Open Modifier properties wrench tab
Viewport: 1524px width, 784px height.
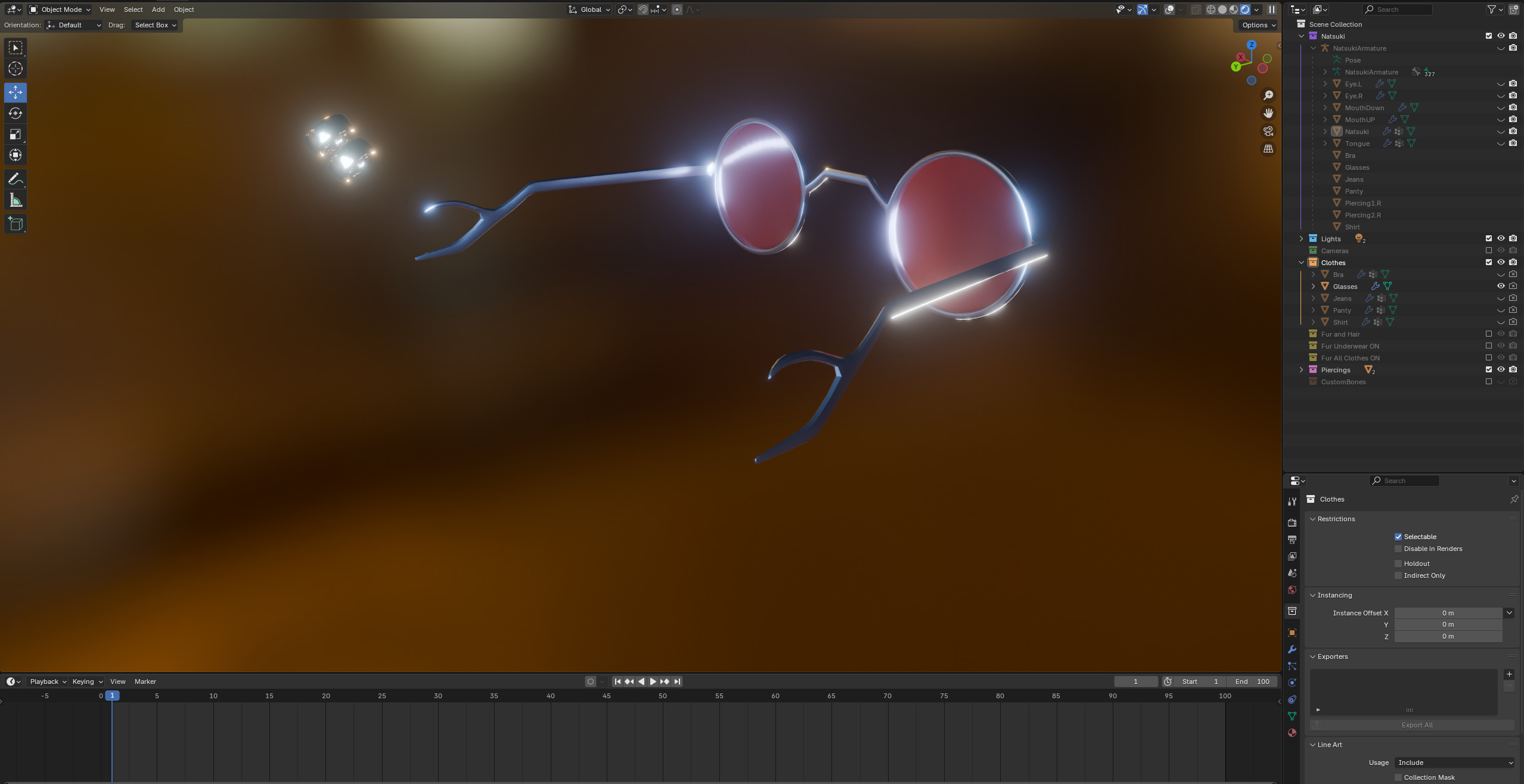1292,649
